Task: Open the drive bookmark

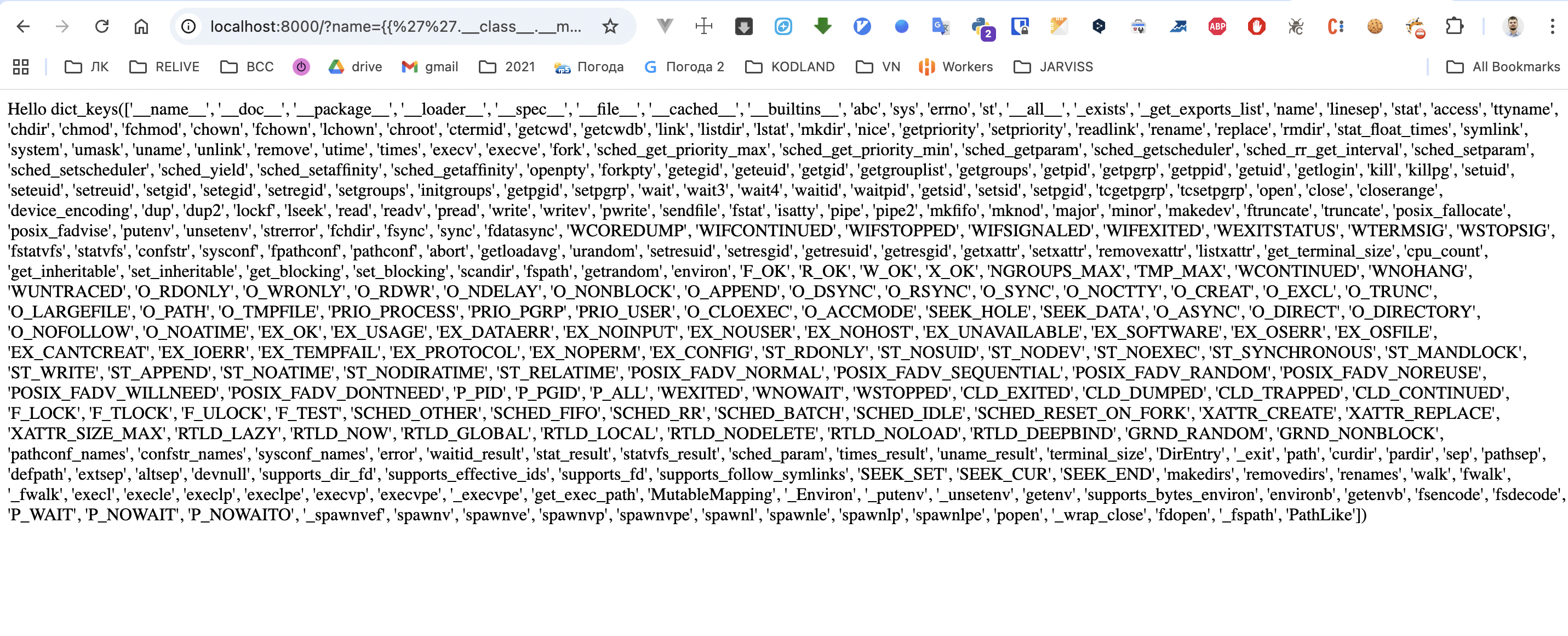Action: click(x=356, y=67)
